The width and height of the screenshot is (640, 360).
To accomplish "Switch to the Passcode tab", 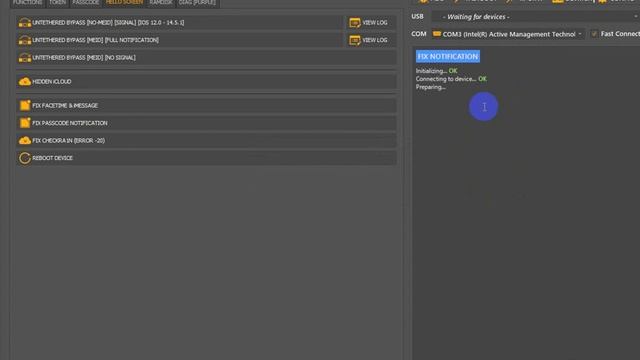I will click(86, 3).
